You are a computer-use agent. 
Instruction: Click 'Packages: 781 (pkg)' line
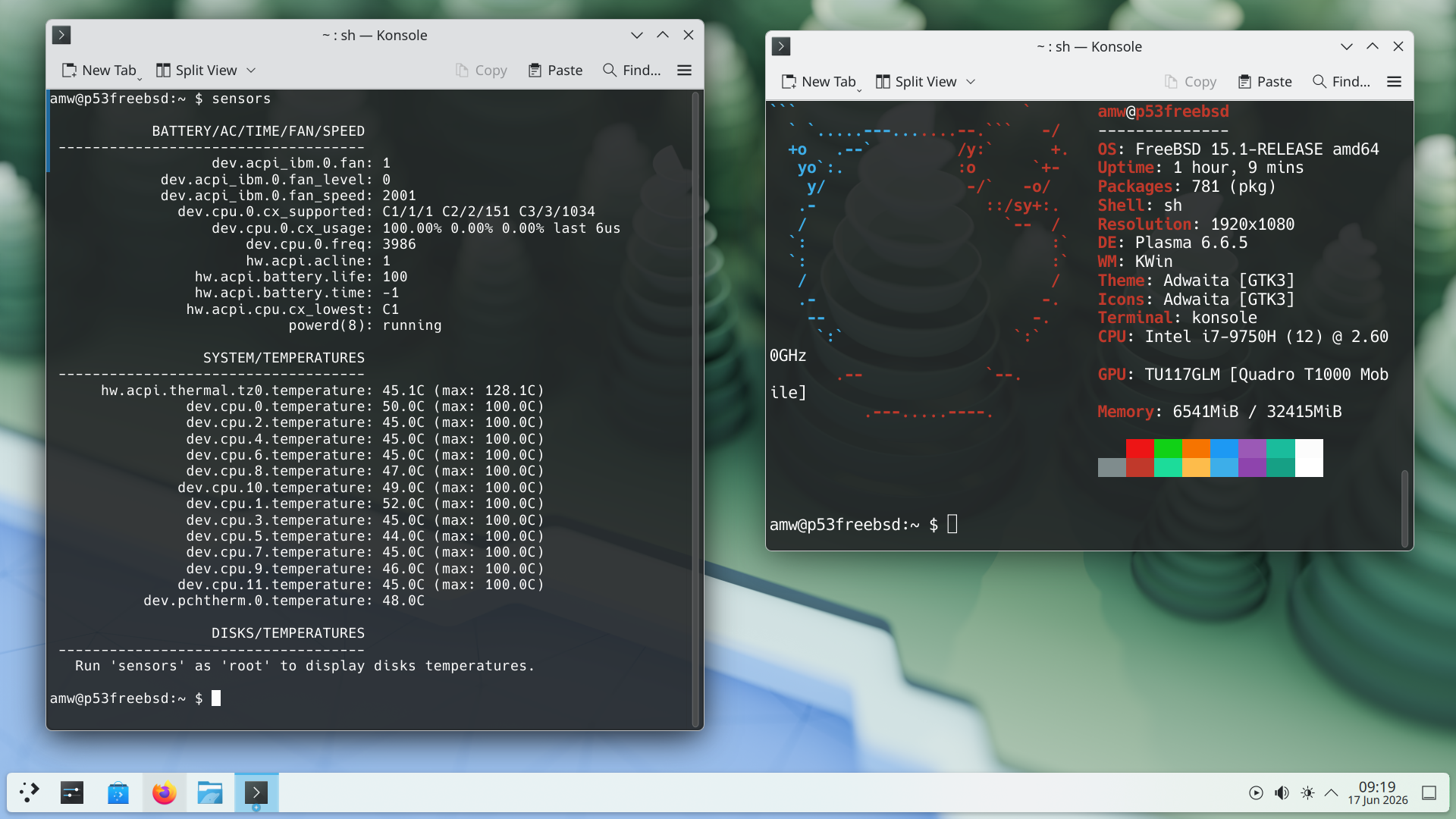[1187, 187]
